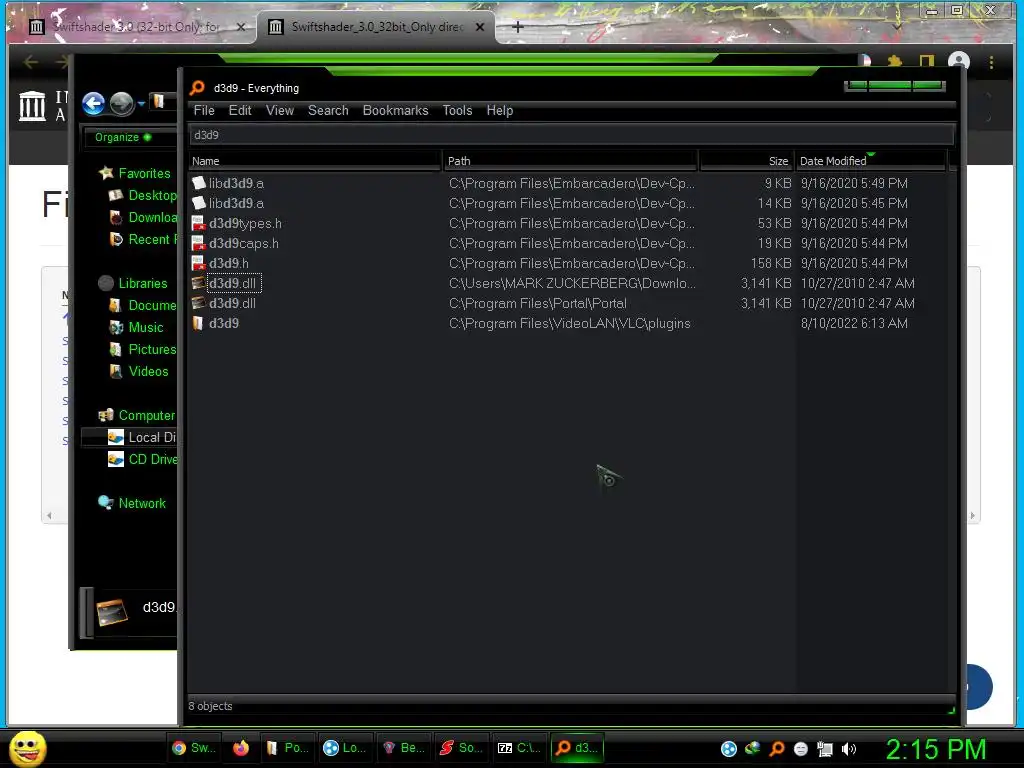Image resolution: width=1024 pixels, height=768 pixels.
Task: Click the d3d9types.h file icon
Action: click(x=199, y=223)
